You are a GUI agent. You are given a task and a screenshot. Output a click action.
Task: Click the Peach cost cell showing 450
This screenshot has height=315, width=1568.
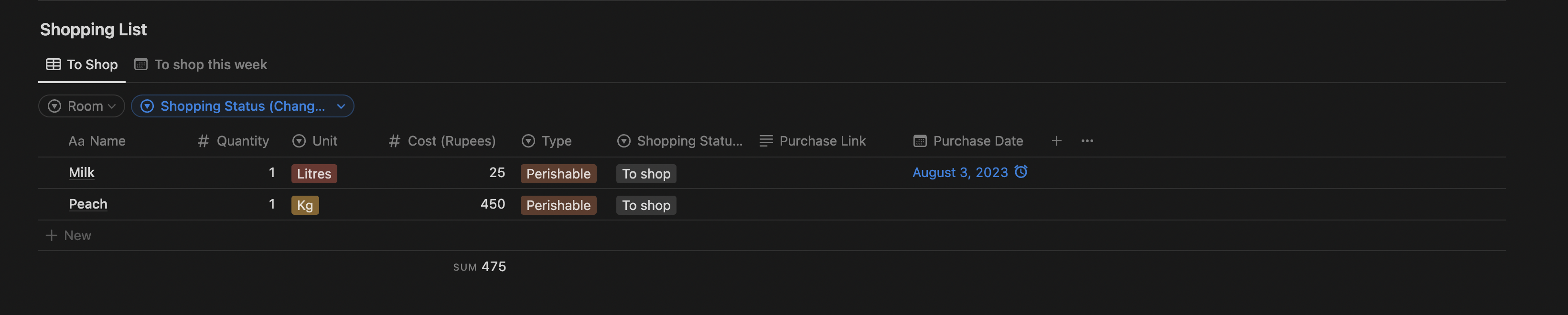point(493,204)
